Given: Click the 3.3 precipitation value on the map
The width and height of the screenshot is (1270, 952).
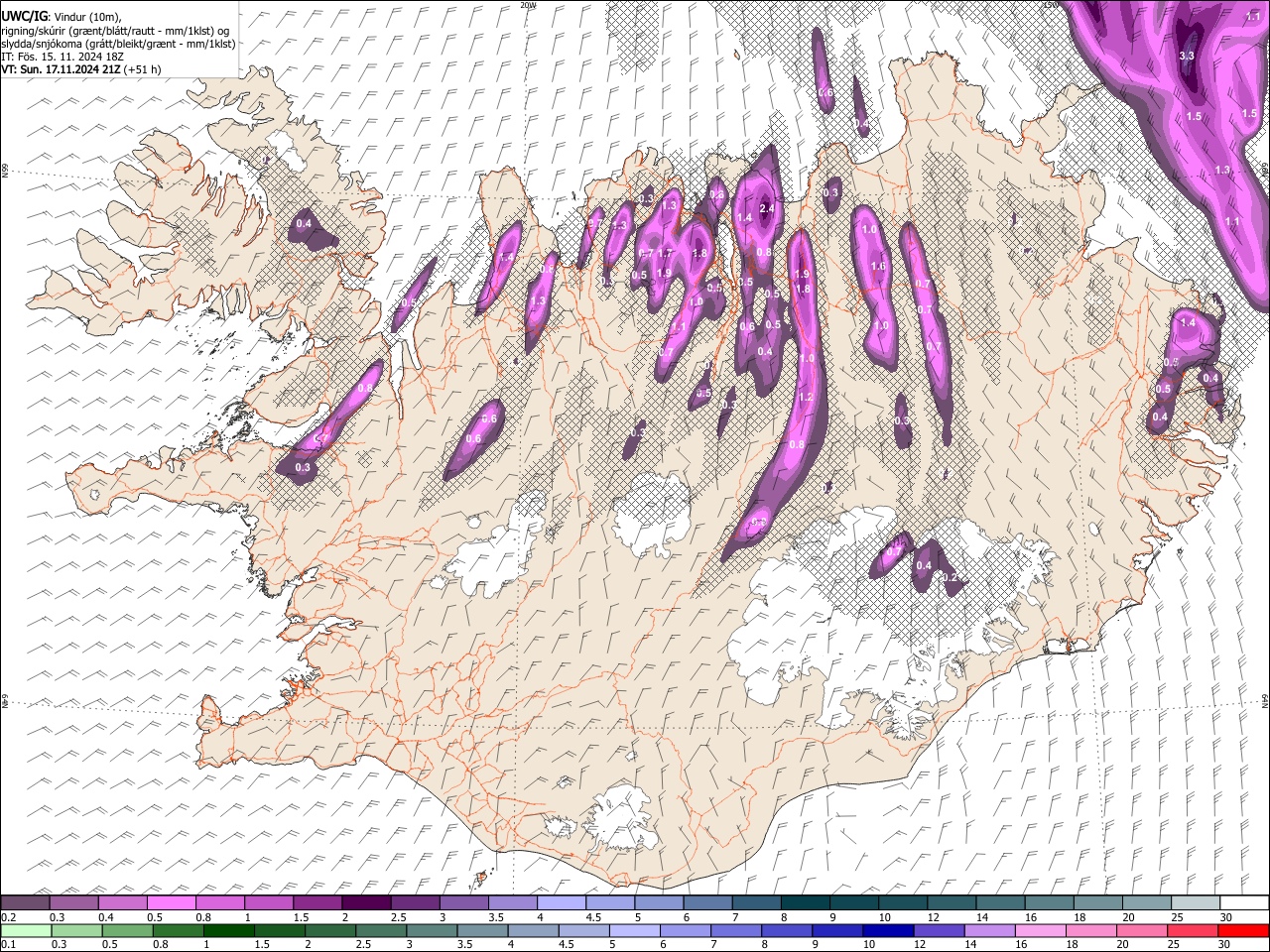Looking at the screenshot, I should 1187,57.
